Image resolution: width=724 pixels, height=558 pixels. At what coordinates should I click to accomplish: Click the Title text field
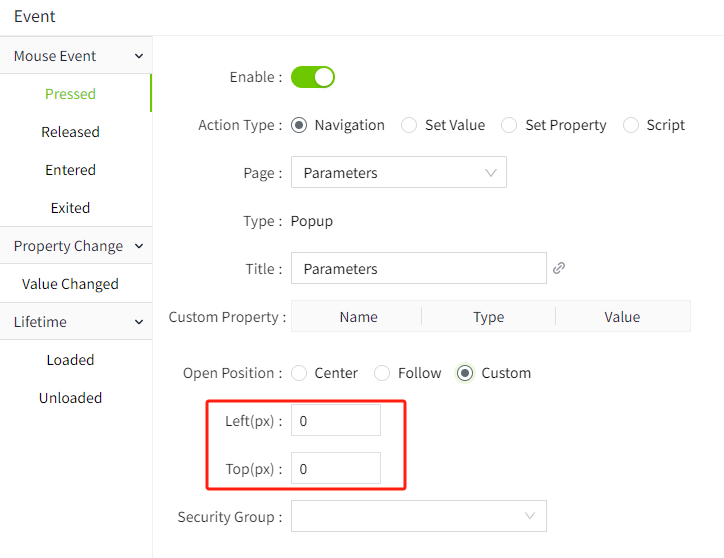(418, 269)
